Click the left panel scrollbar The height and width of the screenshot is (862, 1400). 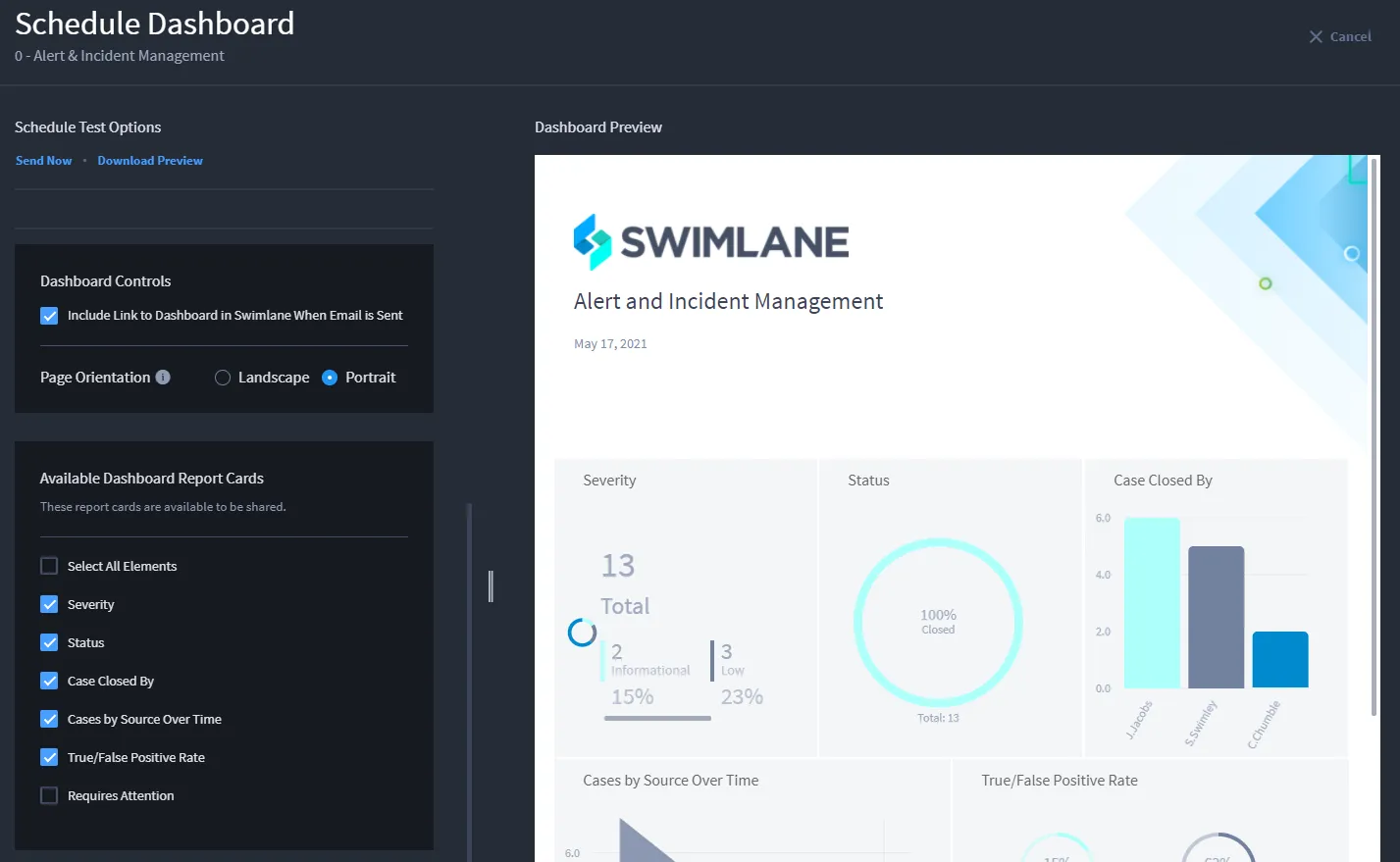tap(469, 683)
